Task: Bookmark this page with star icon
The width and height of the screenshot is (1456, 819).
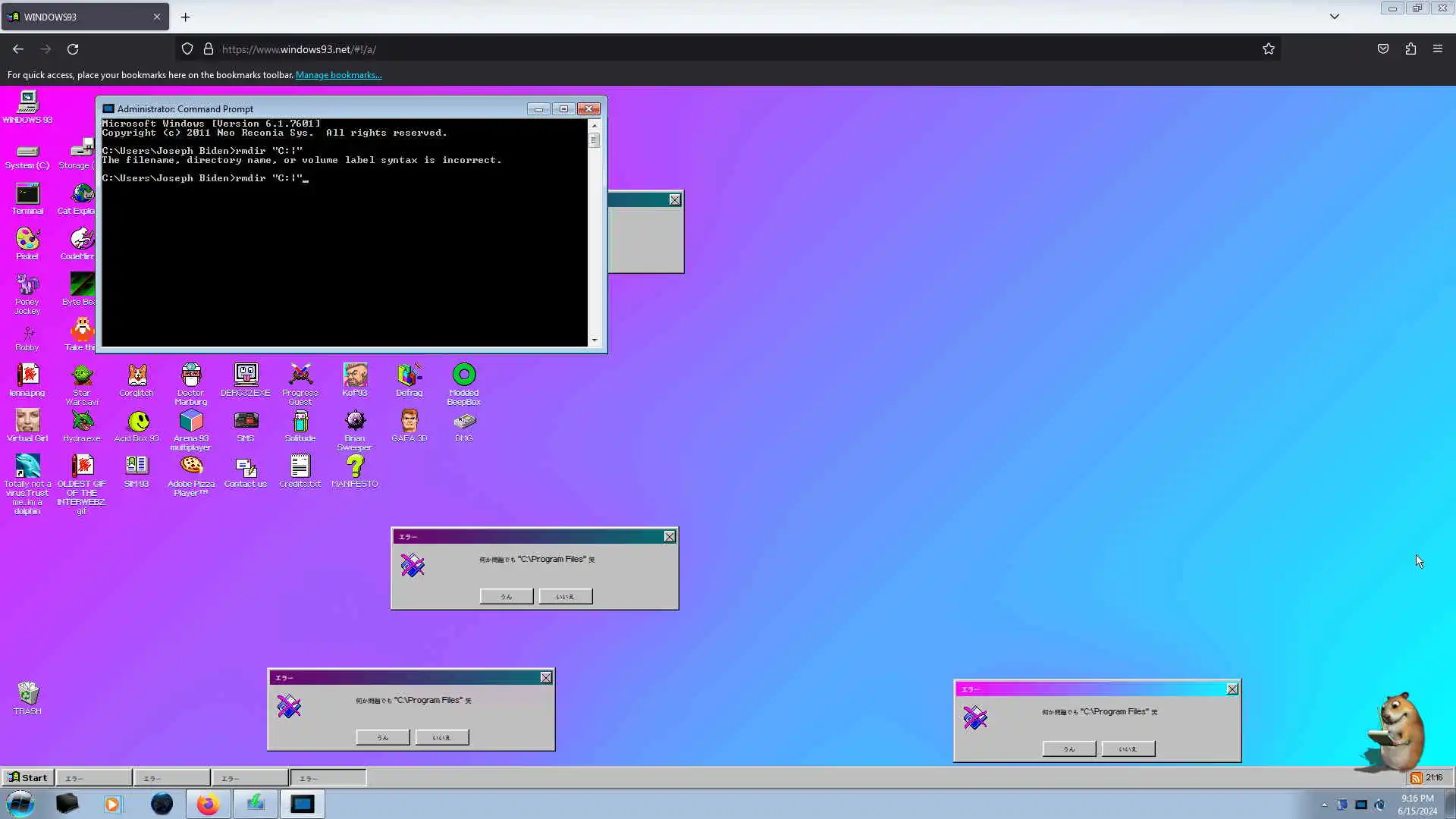Action: pyautogui.click(x=1269, y=49)
